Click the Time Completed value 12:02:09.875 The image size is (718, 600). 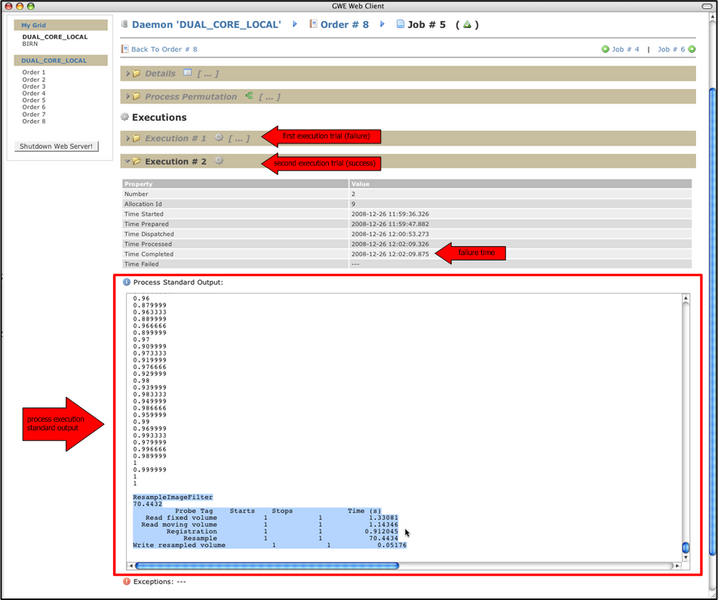pos(390,254)
